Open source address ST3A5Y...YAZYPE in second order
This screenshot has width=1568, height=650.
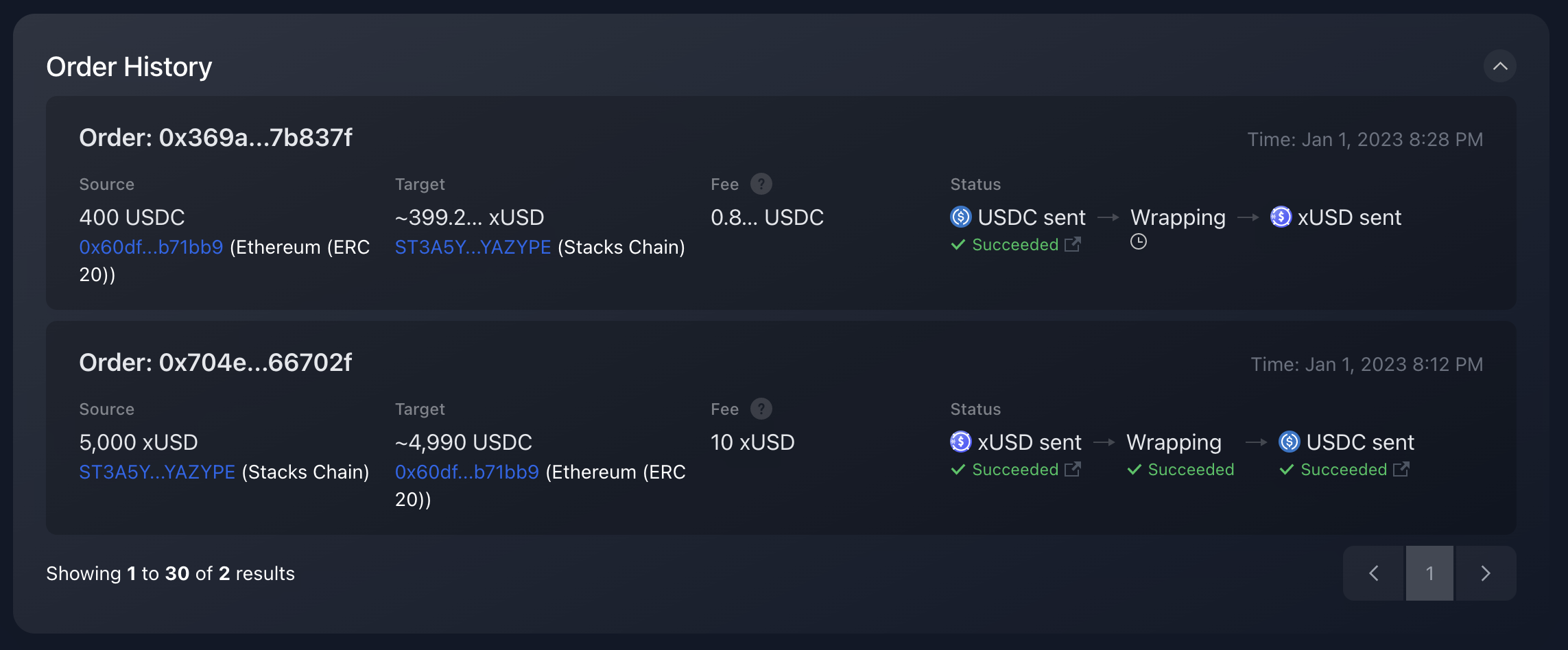(x=157, y=472)
